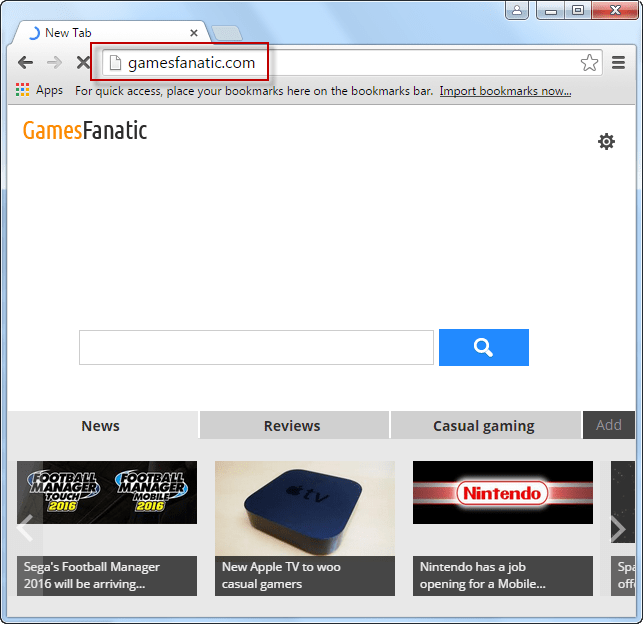Switch to the Reviews tab
The image size is (643, 624).
coord(292,426)
